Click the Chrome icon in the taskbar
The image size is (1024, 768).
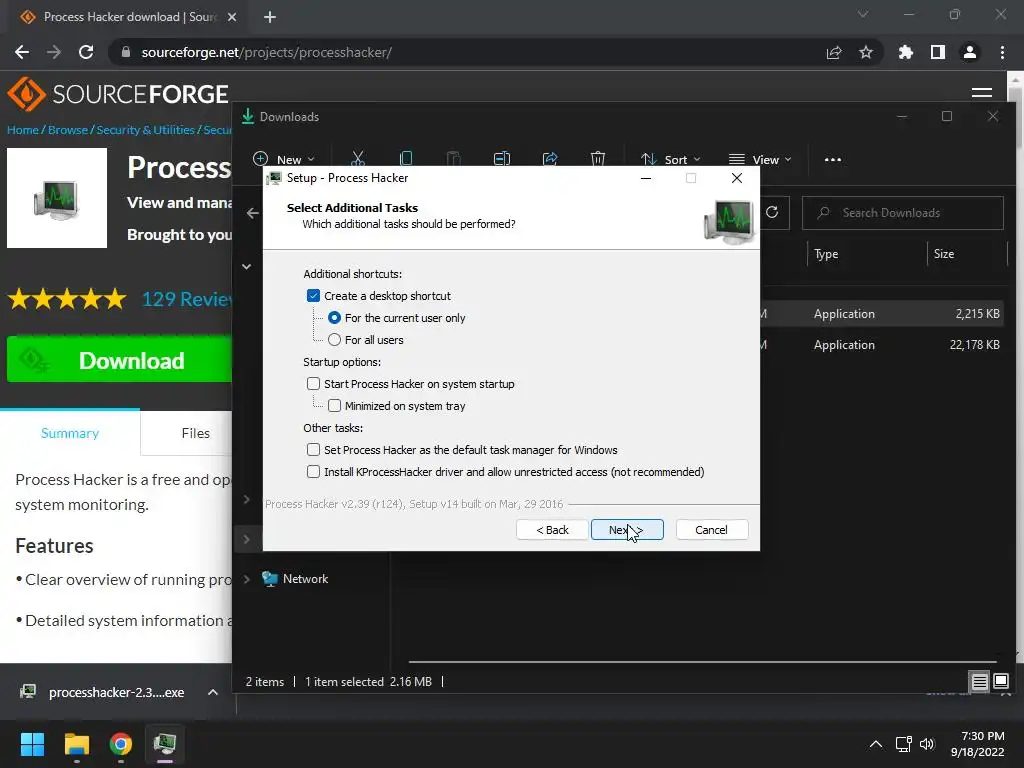[x=121, y=744]
